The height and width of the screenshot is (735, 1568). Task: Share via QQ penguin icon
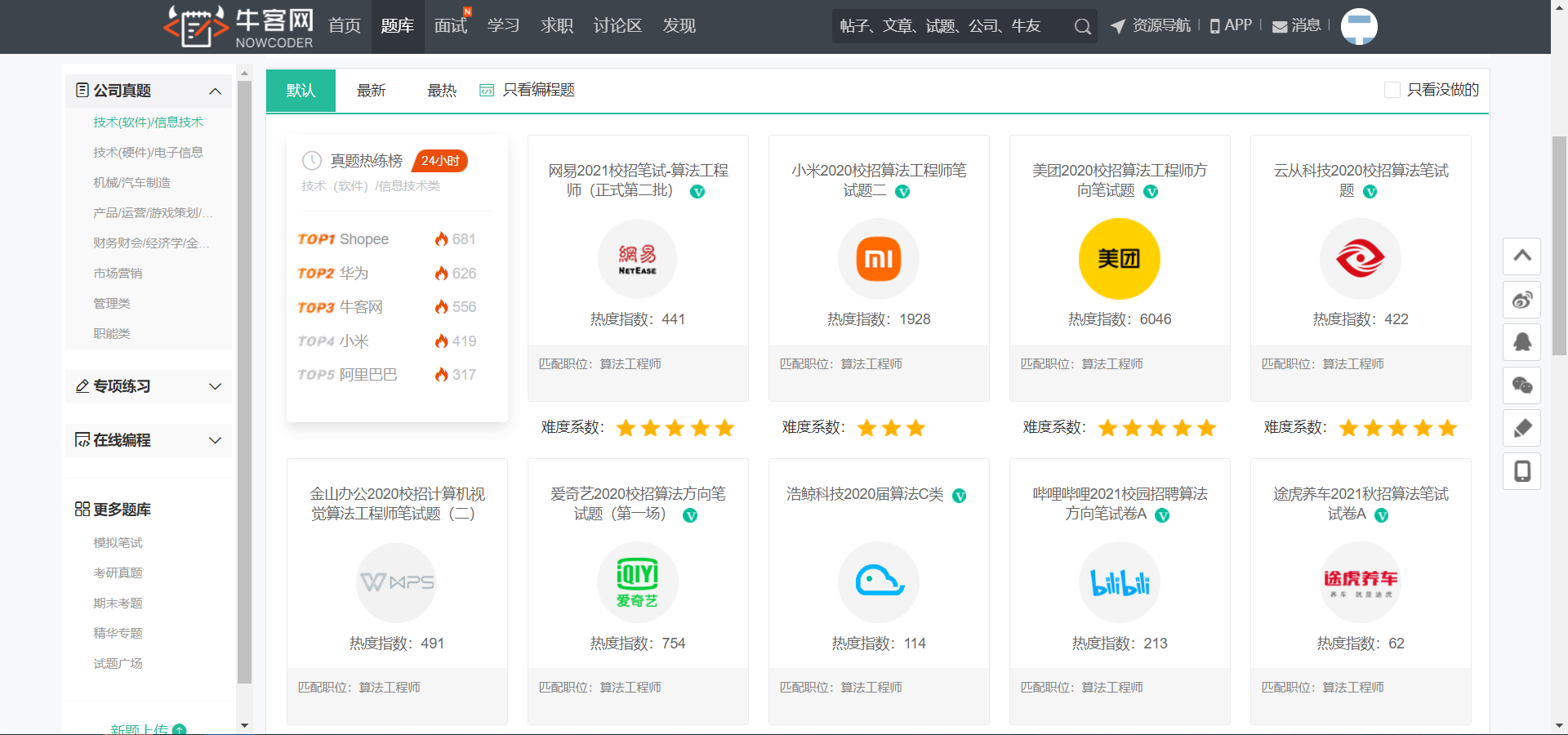click(x=1522, y=342)
